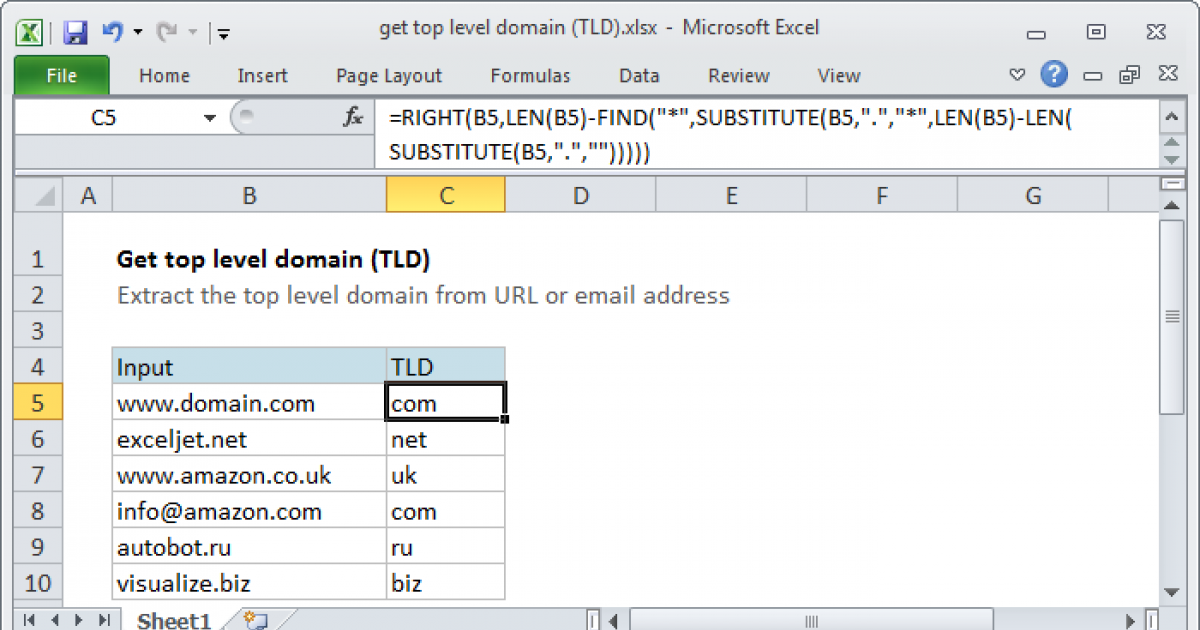Insert a new worksheet tab
Image resolution: width=1200 pixels, height=630 pixels.
point(253,620)
